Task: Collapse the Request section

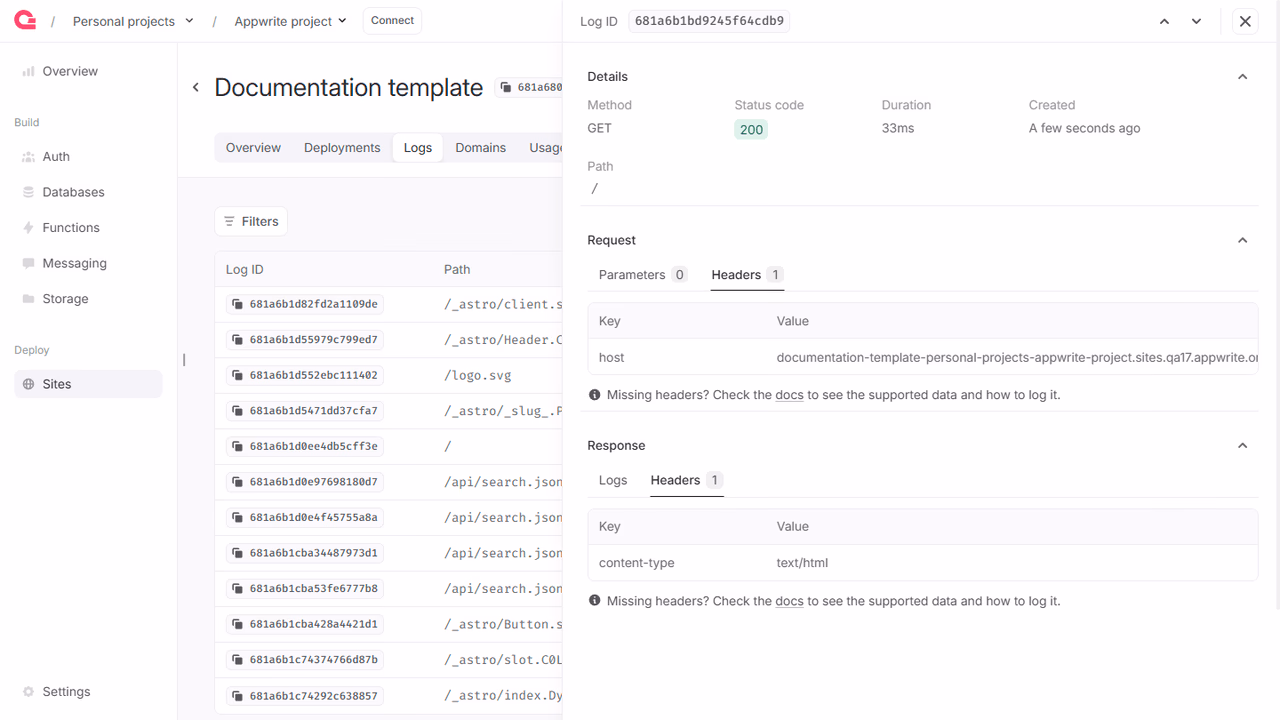Action: coord(1243,240)
